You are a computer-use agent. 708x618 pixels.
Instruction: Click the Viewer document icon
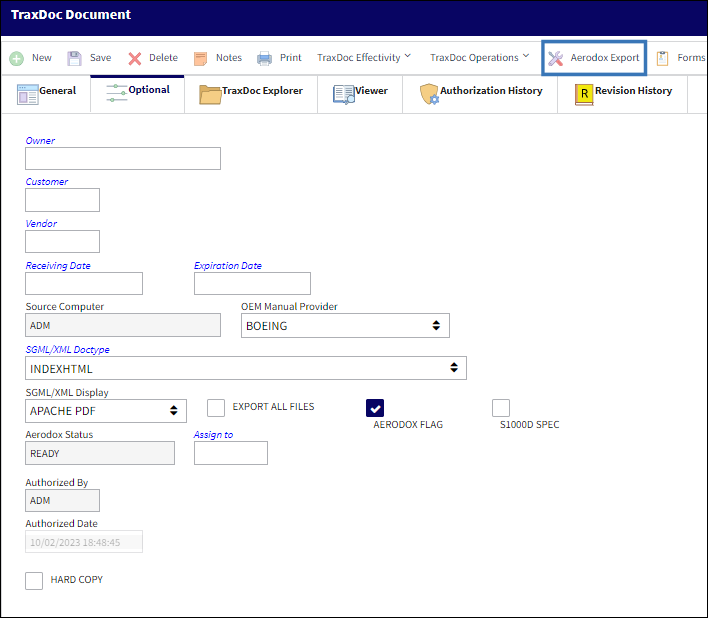344,94
